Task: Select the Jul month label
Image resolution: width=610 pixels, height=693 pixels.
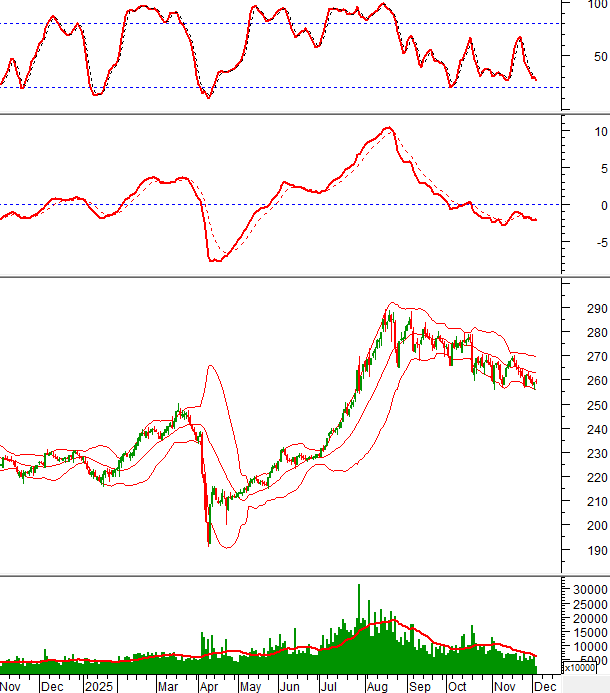Action: point(329,687)
